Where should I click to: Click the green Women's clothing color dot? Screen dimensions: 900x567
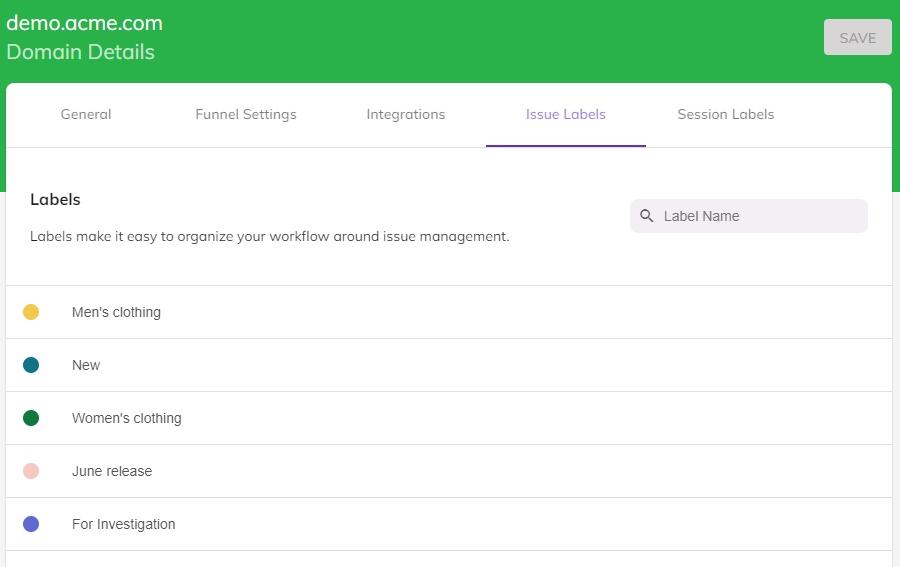[31, 418]
